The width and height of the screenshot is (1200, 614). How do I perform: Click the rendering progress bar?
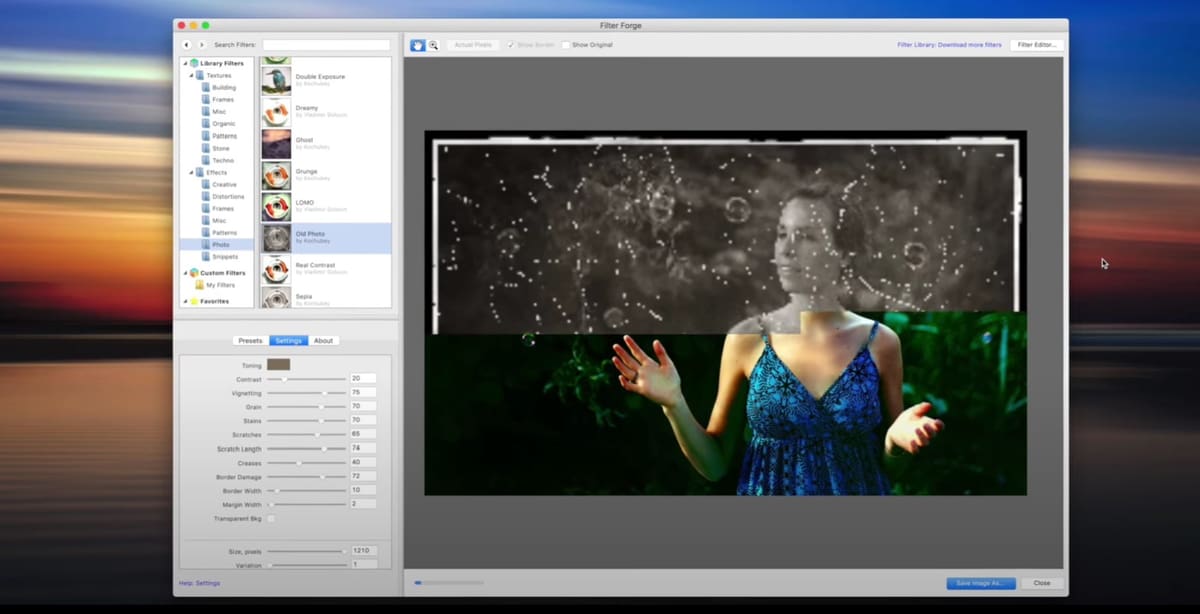[x=448, y=583]
